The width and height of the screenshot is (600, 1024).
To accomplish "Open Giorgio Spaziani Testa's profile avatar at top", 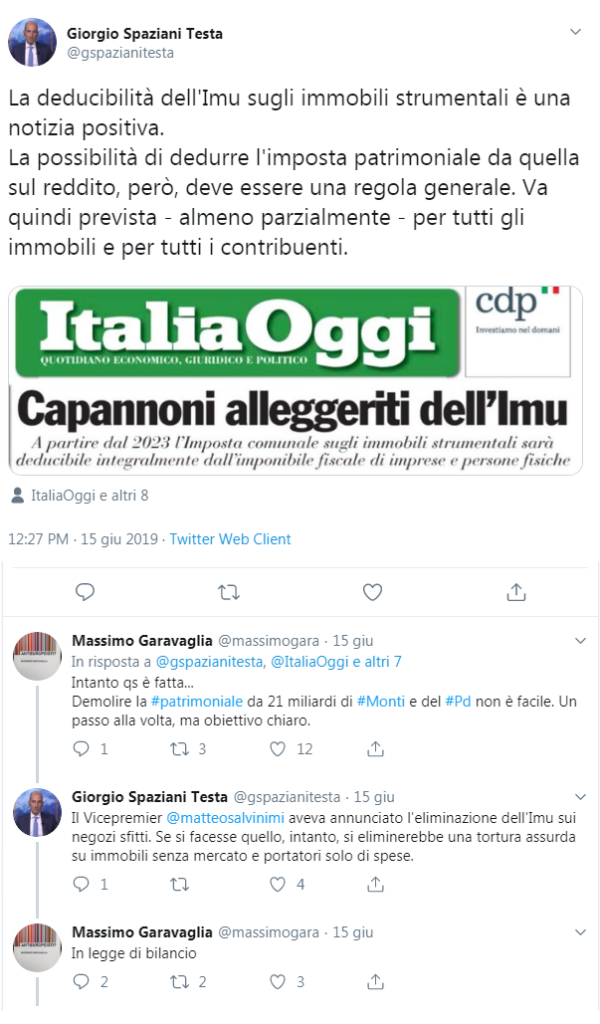I will point(32,43).
